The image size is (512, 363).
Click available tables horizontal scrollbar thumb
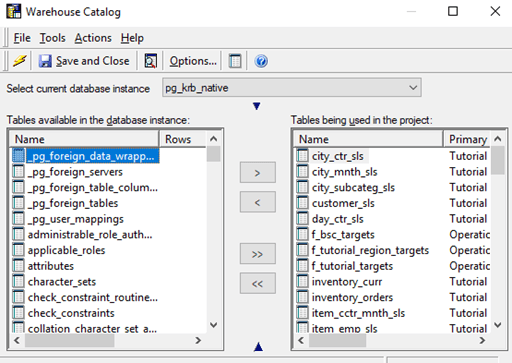[69, 340]
